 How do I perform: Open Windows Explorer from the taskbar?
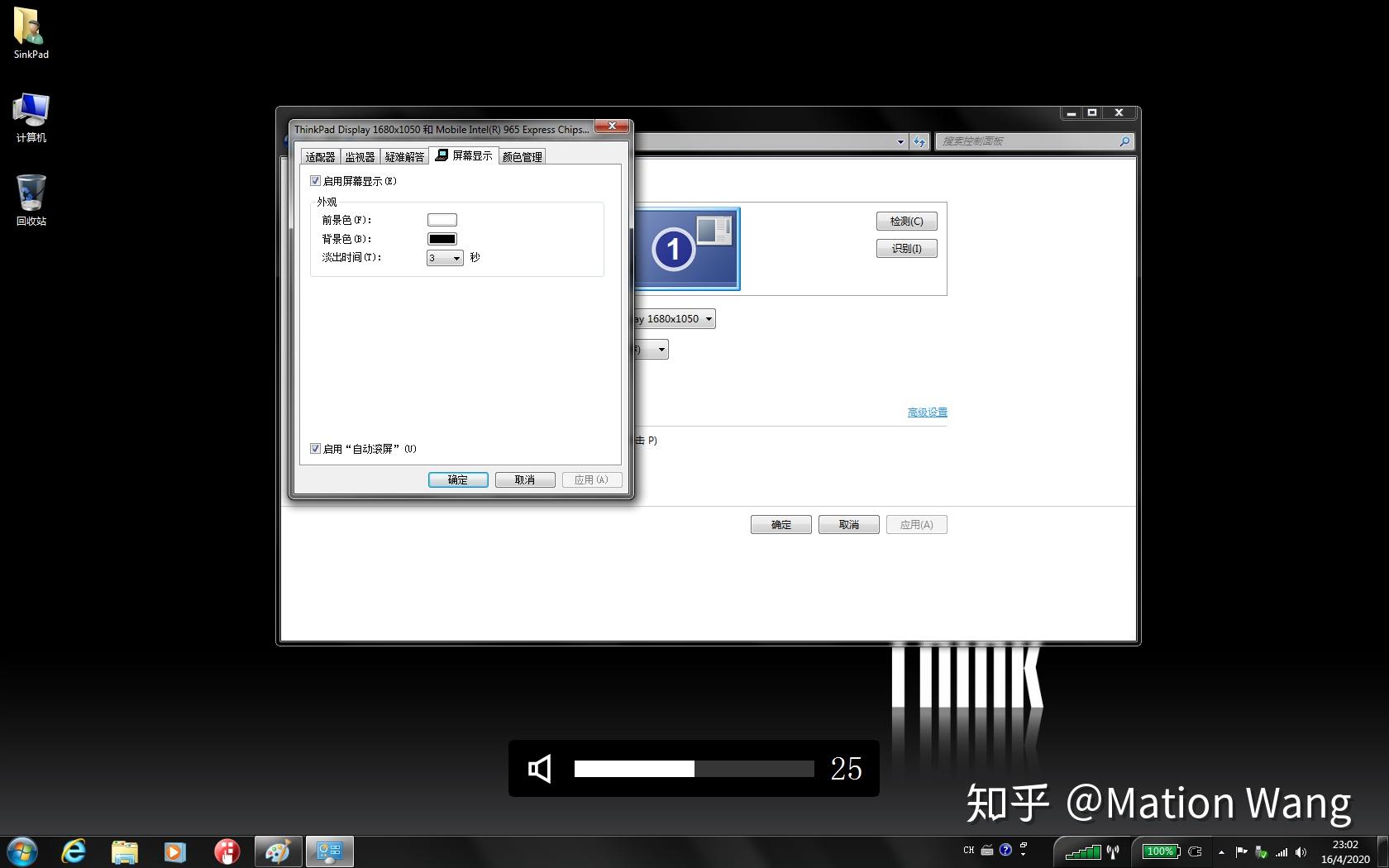click(x=124, y=851)
